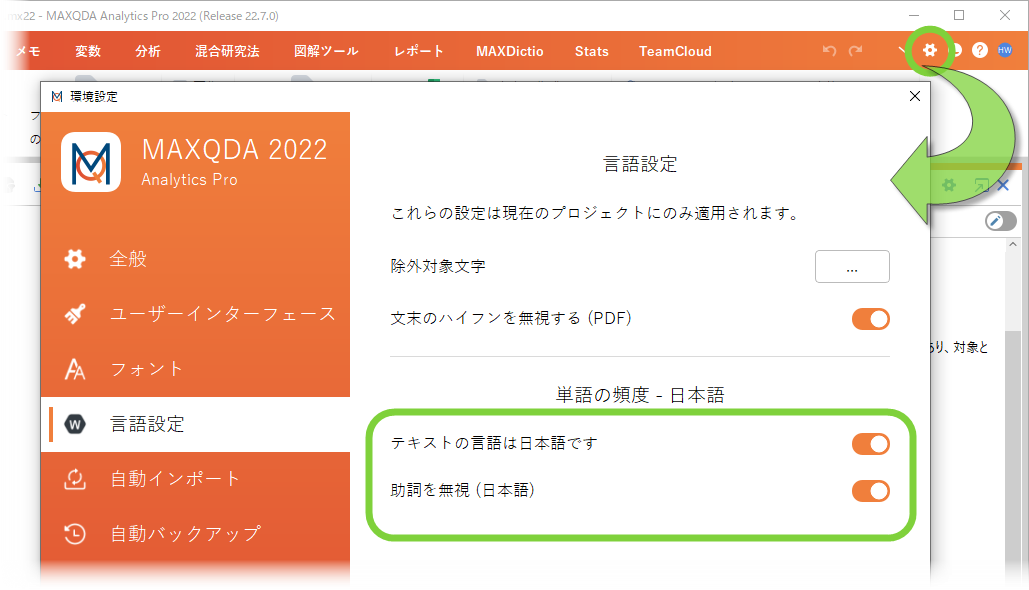Click the W icon beside 言語設定

[75, 424]
